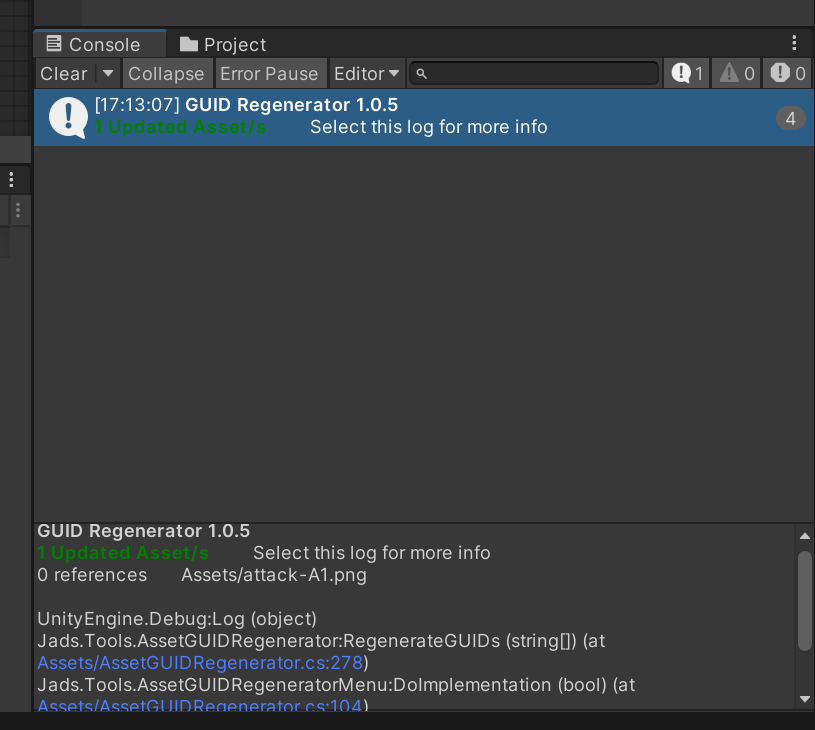Click the detail pane scrollbar thumb
This screenshot has width=815, height=730.
805,601
